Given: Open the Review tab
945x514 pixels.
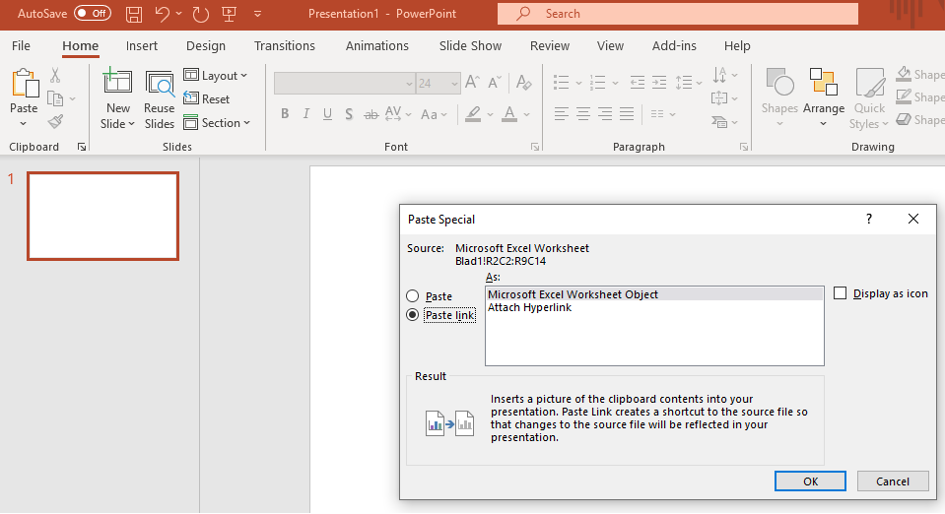Looking at the screenshot, I should tap(550, 46).
